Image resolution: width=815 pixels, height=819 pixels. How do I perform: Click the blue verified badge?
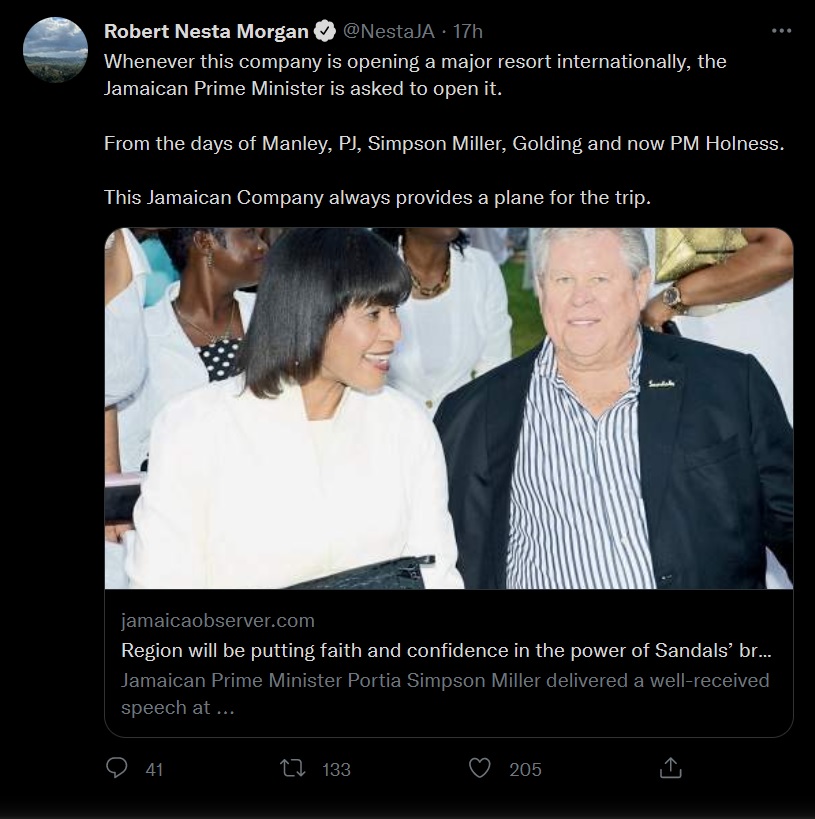pyautogui.click(x=325, y=32)
